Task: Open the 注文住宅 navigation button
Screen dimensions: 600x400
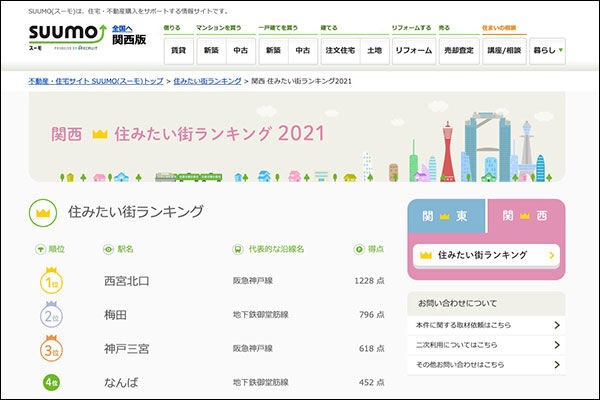Action: [341, 51]
